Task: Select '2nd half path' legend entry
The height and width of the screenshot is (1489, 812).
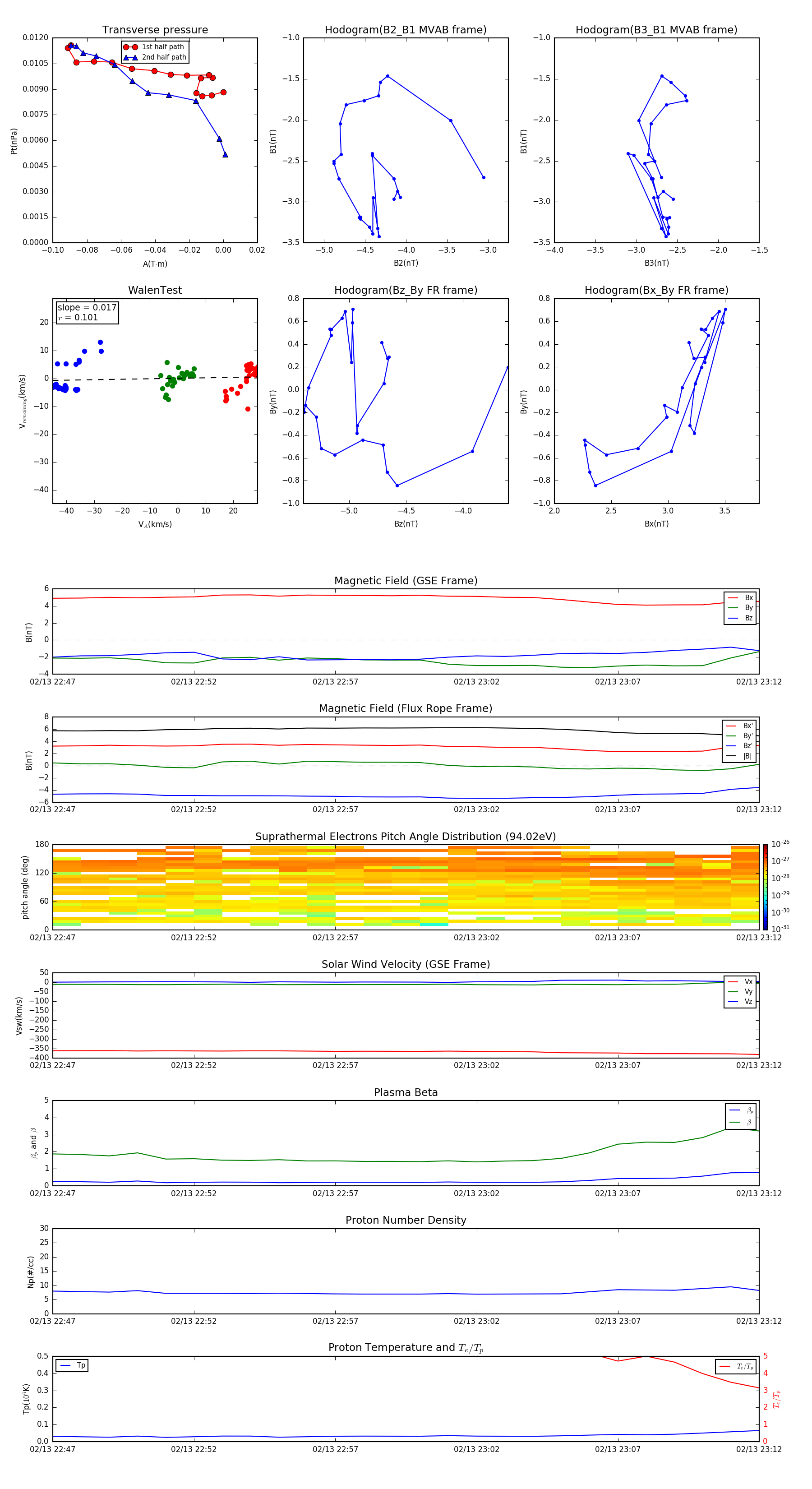Action: tap(155, 57)
